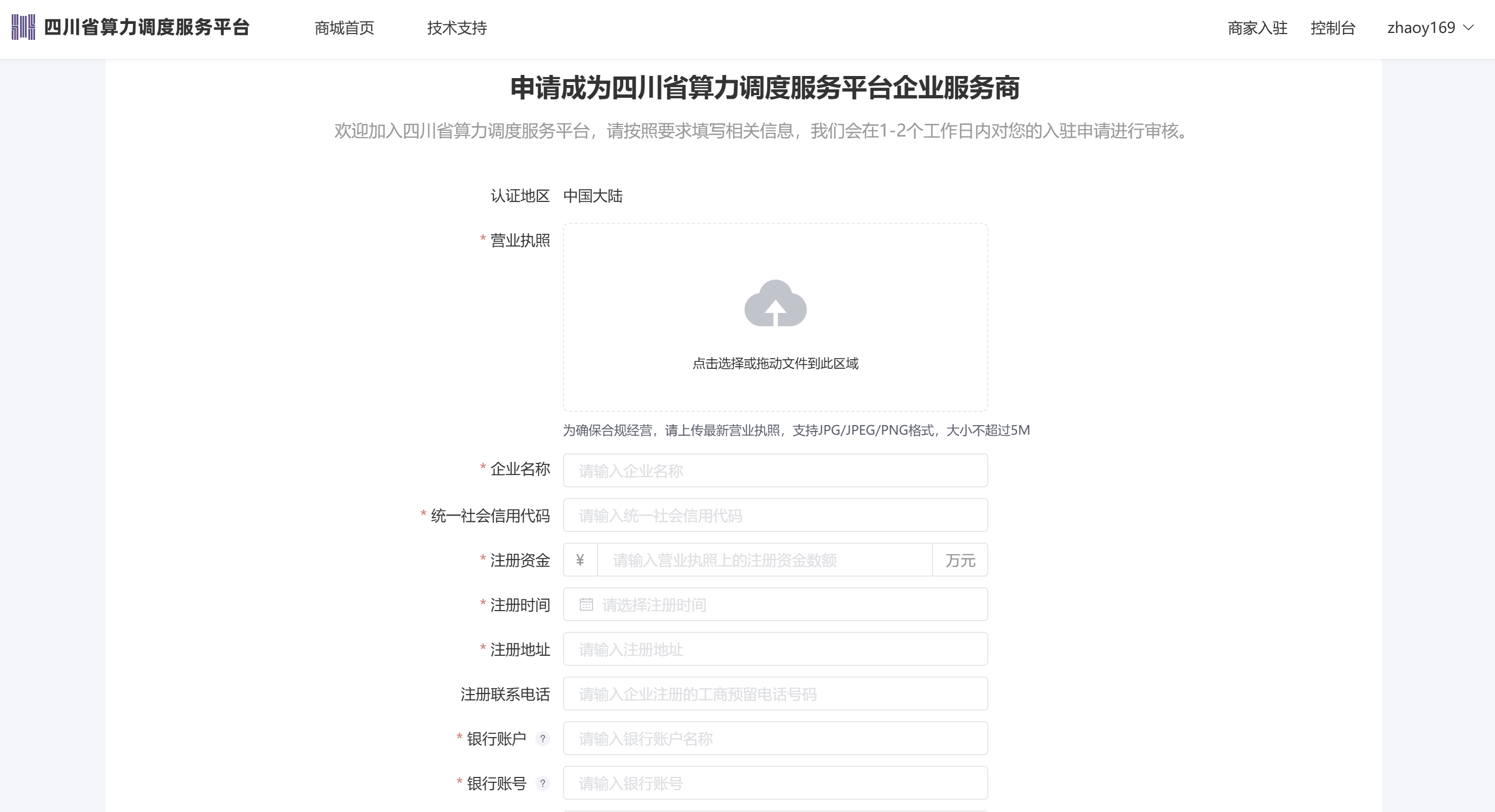Image resolution: width=1495 pixels, height=812 pixels.
Task: Focus the 银行账户 name input
Action: coord(775,738)
